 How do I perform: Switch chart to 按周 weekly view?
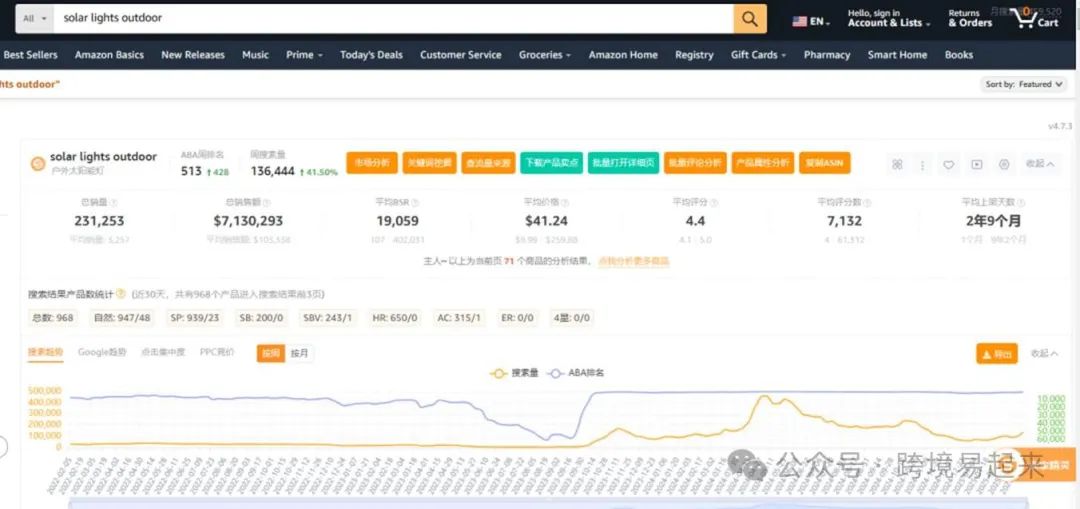tap(271, 353)
